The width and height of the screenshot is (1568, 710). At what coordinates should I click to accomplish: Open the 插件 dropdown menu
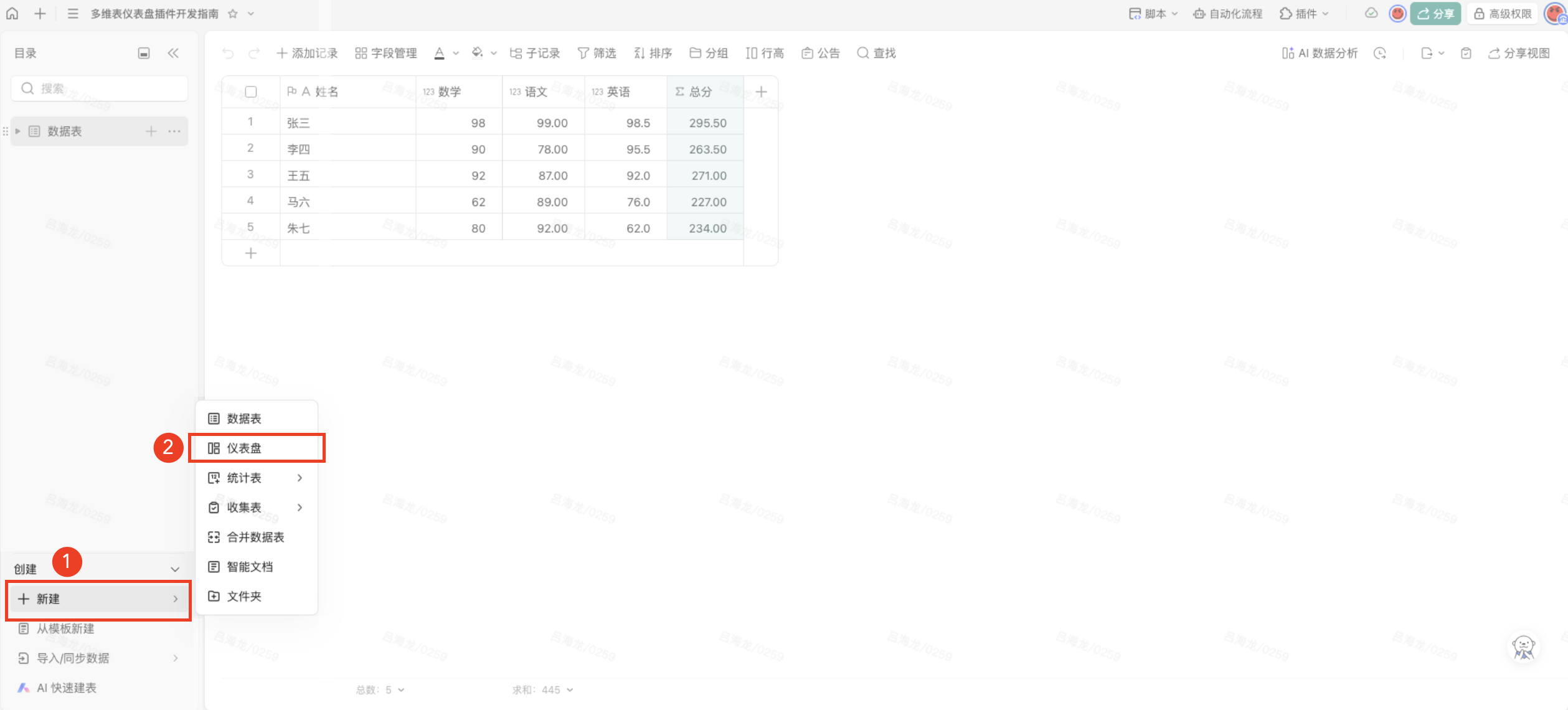(x=1304, y=13)
